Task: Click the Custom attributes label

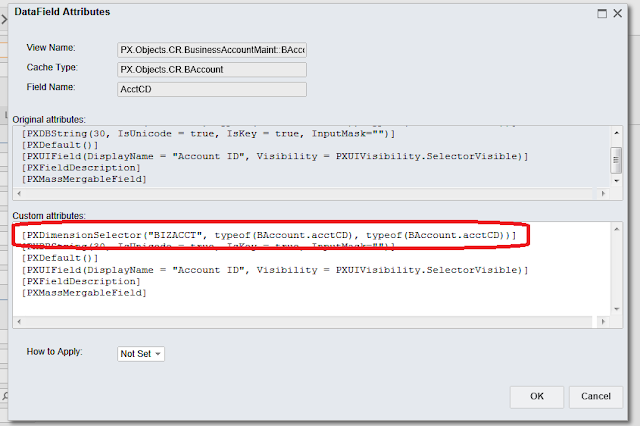Action: pyautogui.click(x=49, y=215)
